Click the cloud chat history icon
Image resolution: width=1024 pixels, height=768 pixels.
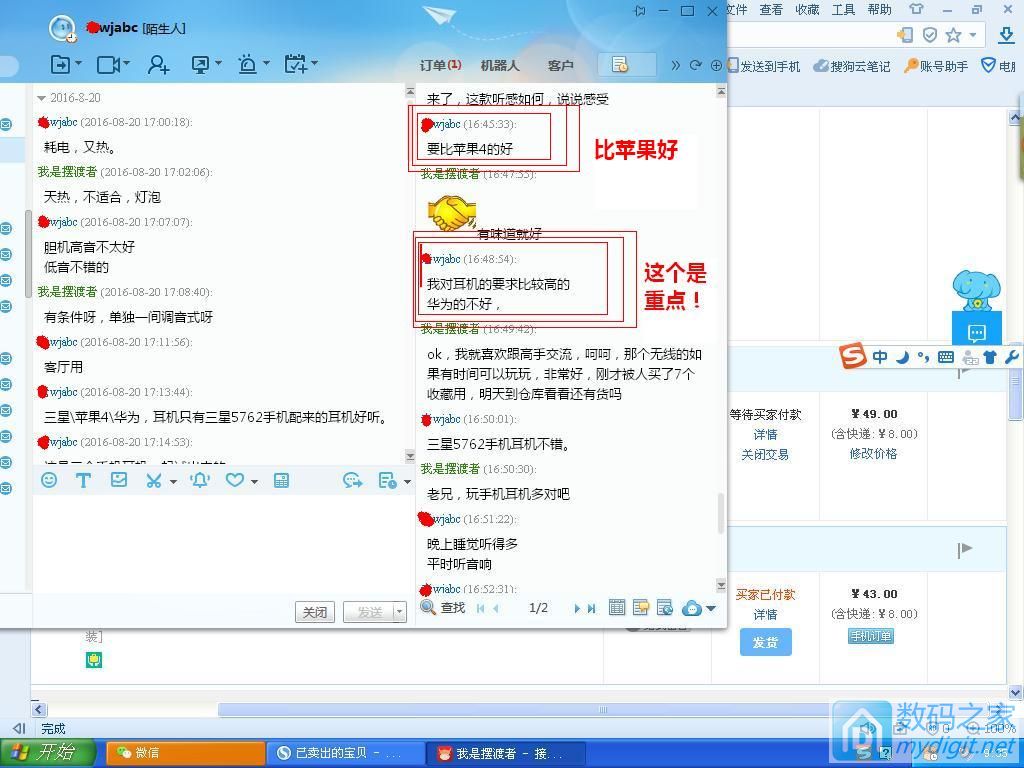point(692,609)
